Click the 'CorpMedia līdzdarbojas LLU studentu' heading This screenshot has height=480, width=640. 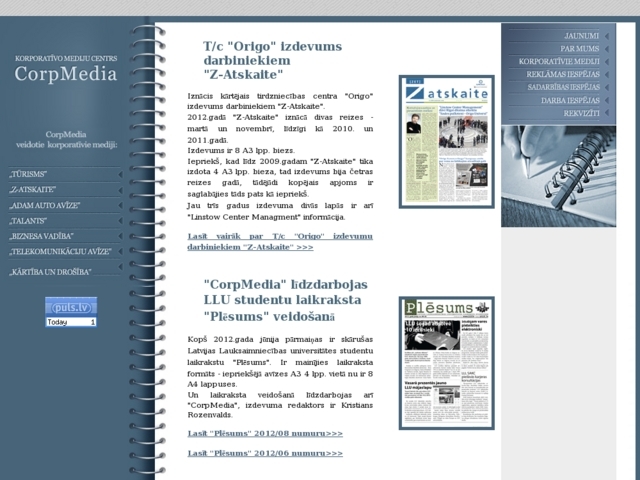click(x=285, y=300)
